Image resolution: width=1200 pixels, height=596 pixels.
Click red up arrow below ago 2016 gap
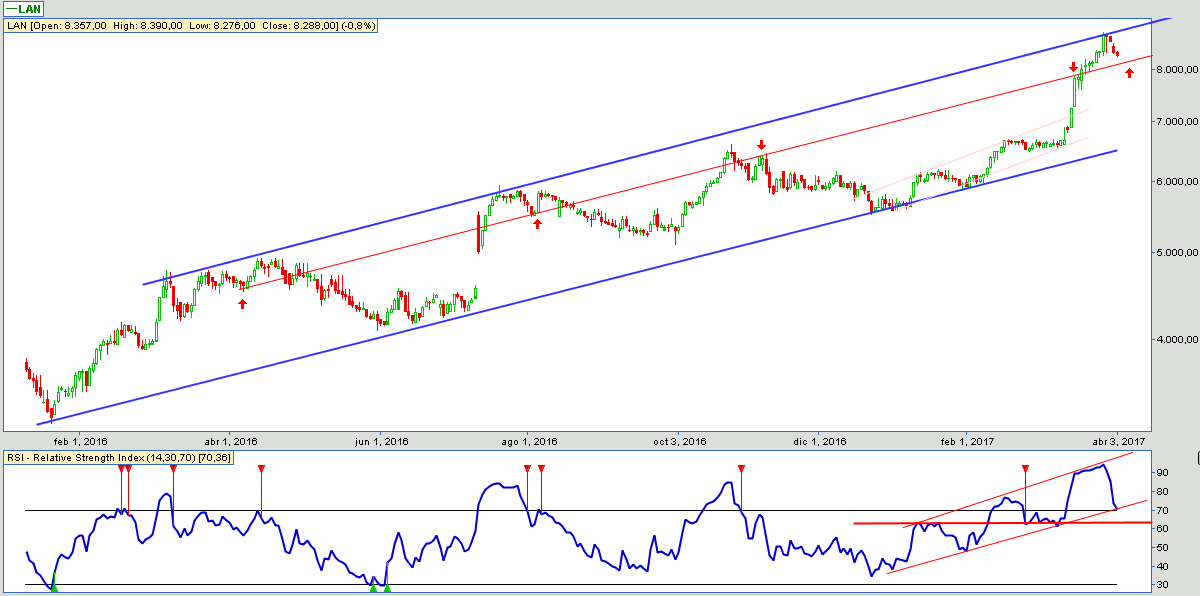(537, 224)
